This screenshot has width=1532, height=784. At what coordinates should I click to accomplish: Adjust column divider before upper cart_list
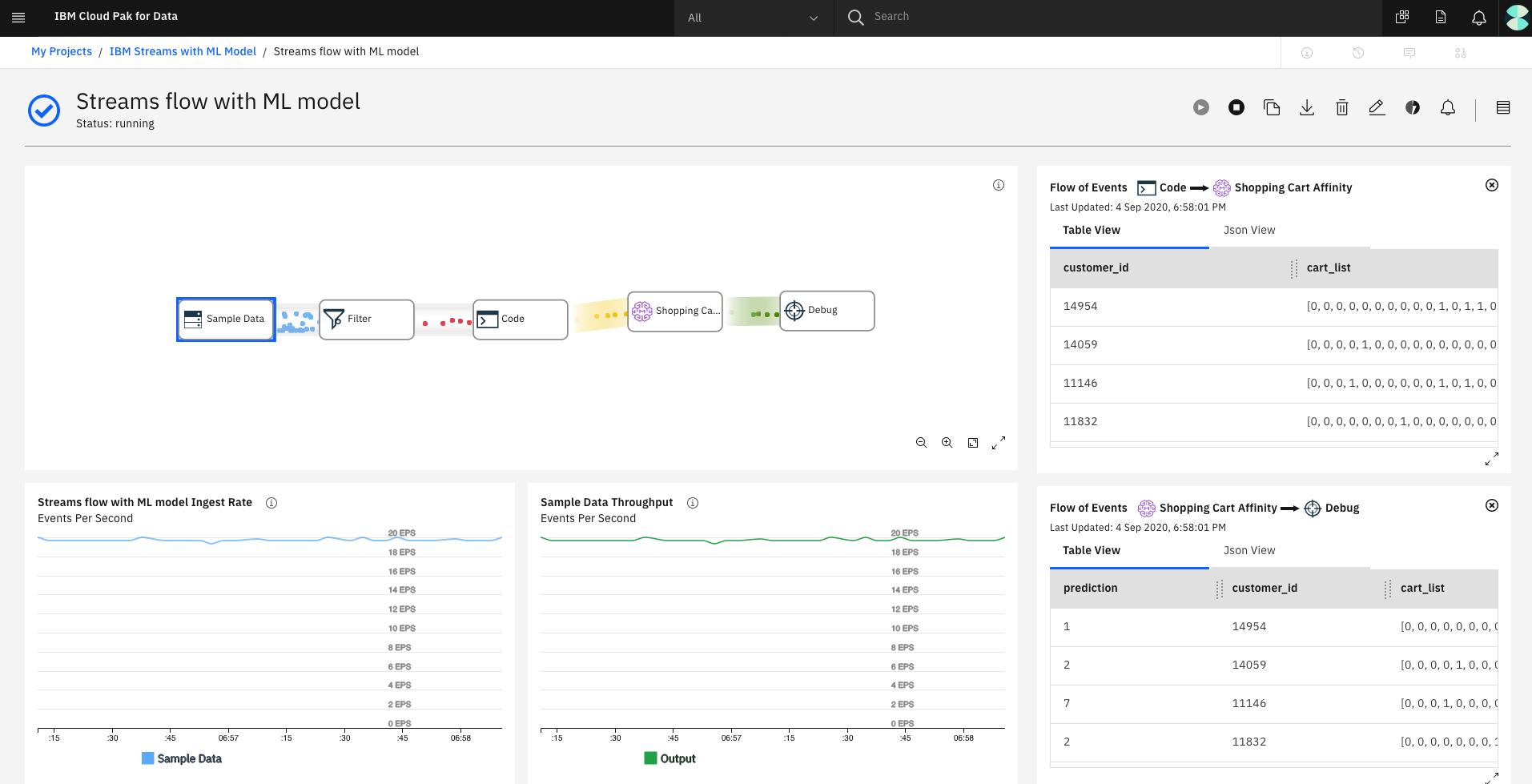coord(1294,269)
